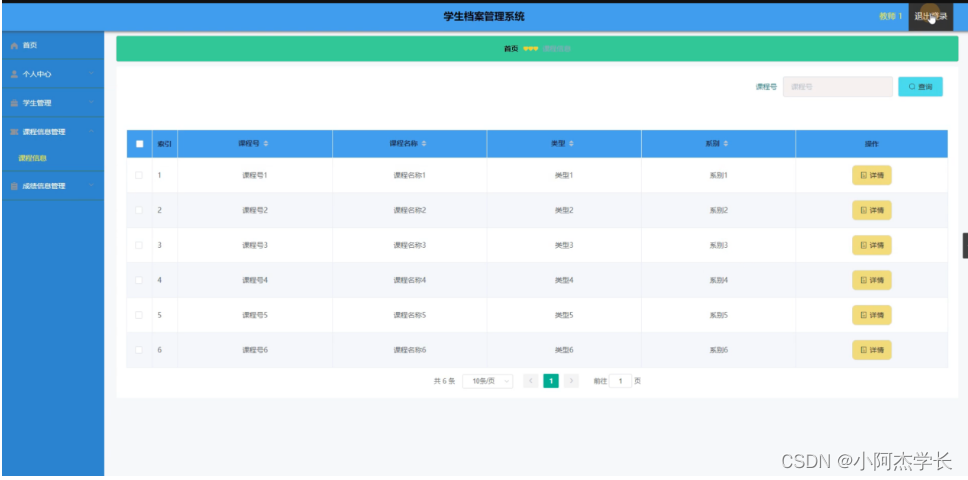Viewport: 968px width, 480px height.
Task: Focus the 课程号 search input field
Action: pos(838,87)
